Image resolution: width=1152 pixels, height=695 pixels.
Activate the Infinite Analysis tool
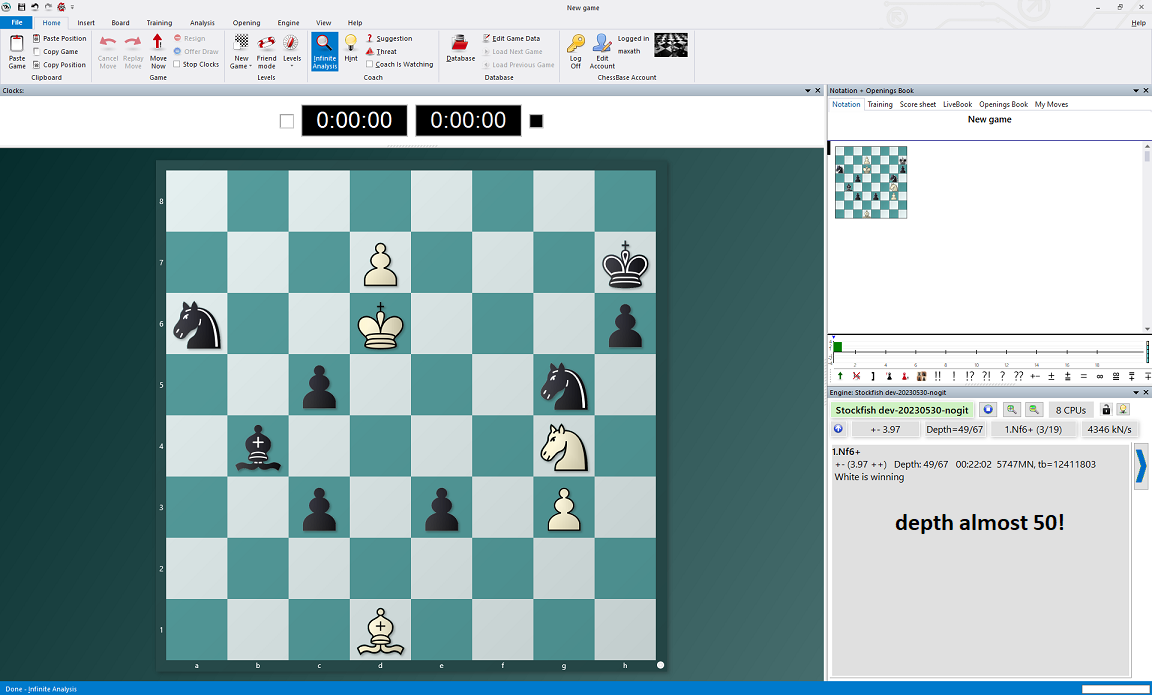324,51
